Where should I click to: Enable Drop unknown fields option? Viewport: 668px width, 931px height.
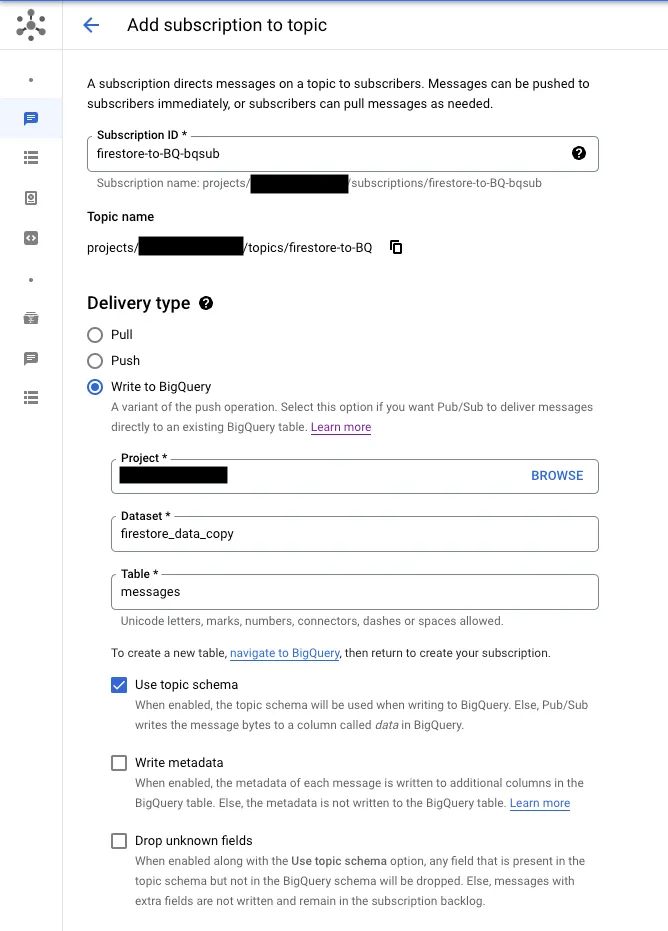(x=119, y=841)
